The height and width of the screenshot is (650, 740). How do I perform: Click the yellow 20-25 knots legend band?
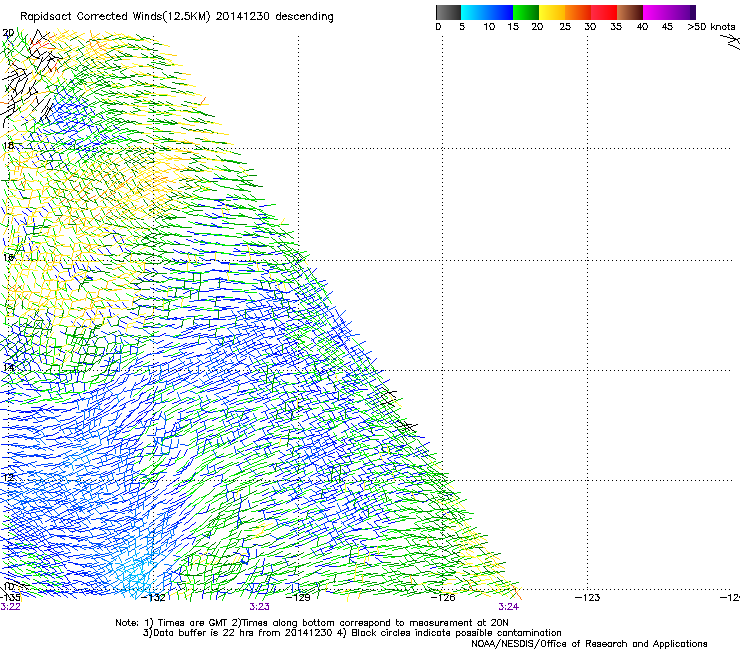[x=552, y=12]
